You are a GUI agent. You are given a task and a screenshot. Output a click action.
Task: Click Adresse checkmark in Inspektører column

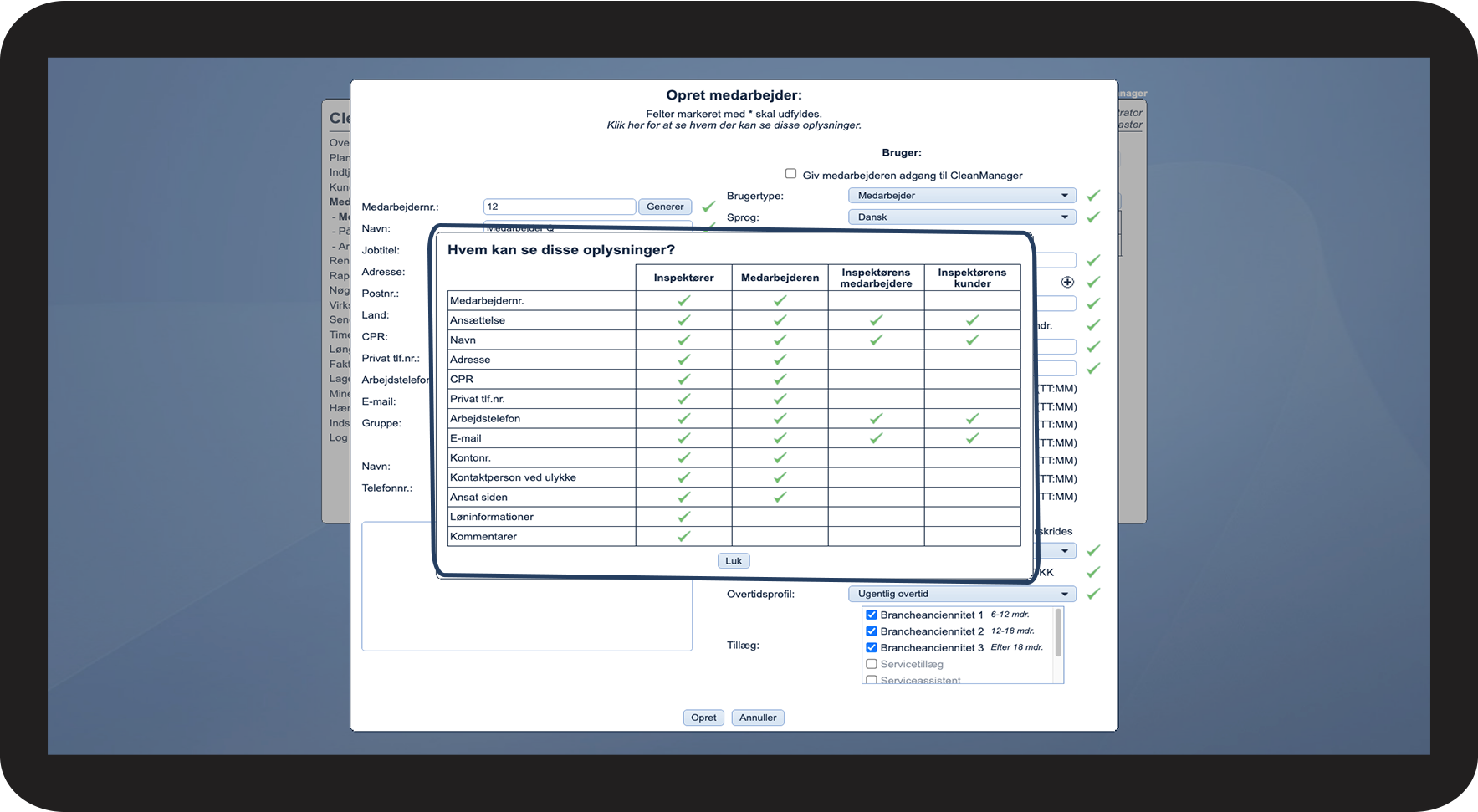[x=684, y=360]
